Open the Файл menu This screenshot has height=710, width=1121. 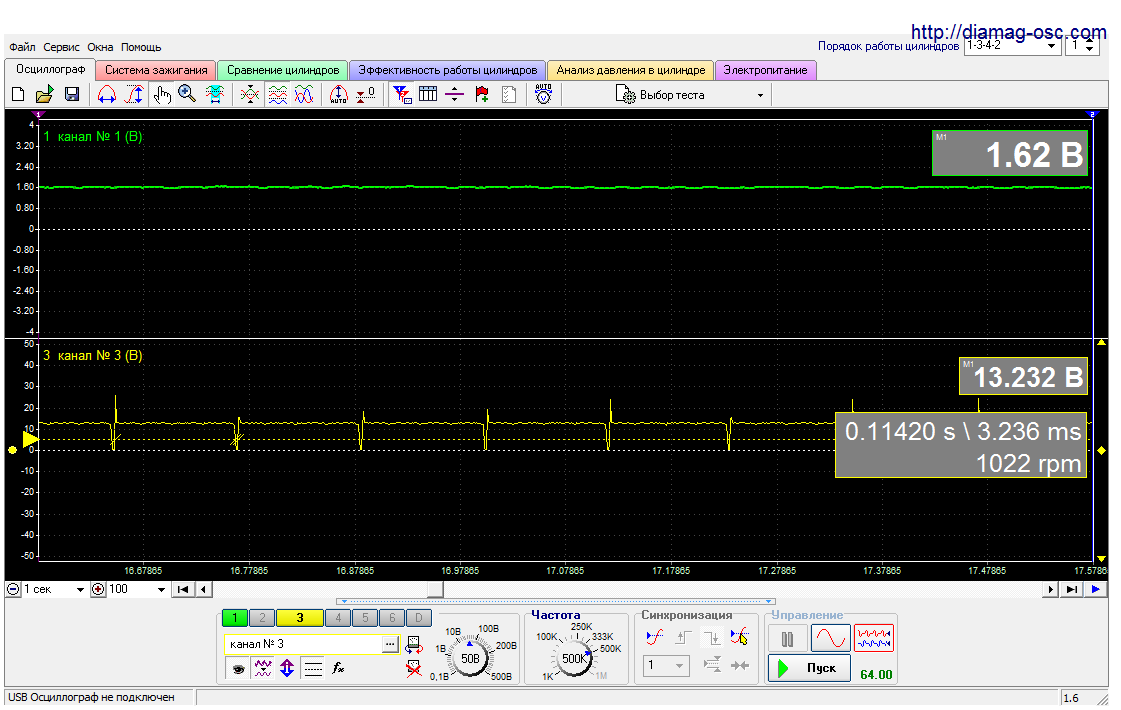[x=22, y=47]
